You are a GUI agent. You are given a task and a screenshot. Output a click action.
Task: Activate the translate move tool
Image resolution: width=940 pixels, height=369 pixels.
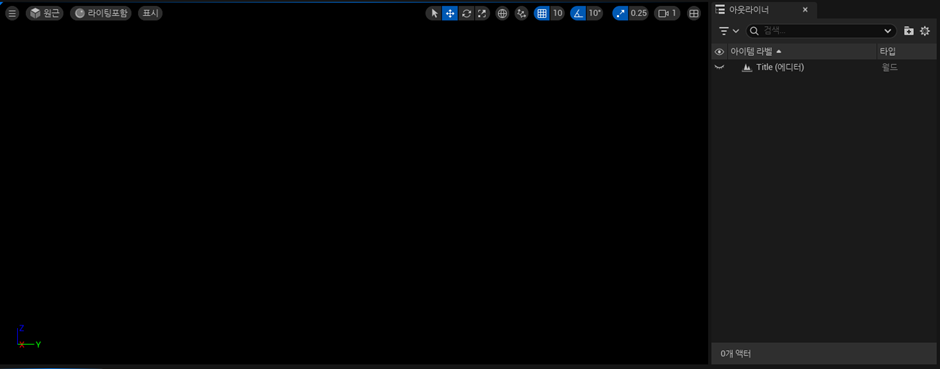(450, 13)
